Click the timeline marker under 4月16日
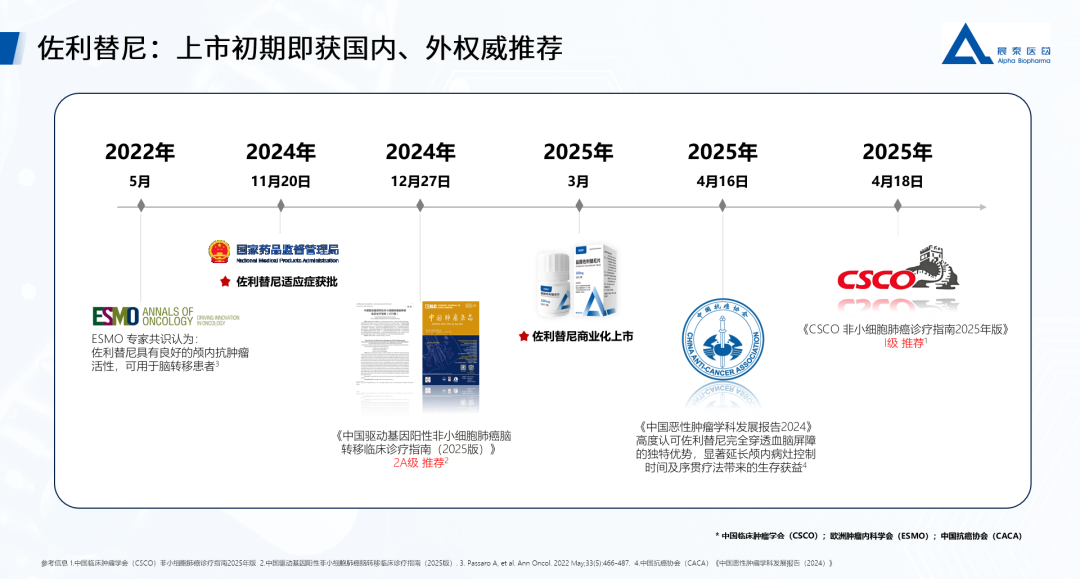 tap(723, 206)
